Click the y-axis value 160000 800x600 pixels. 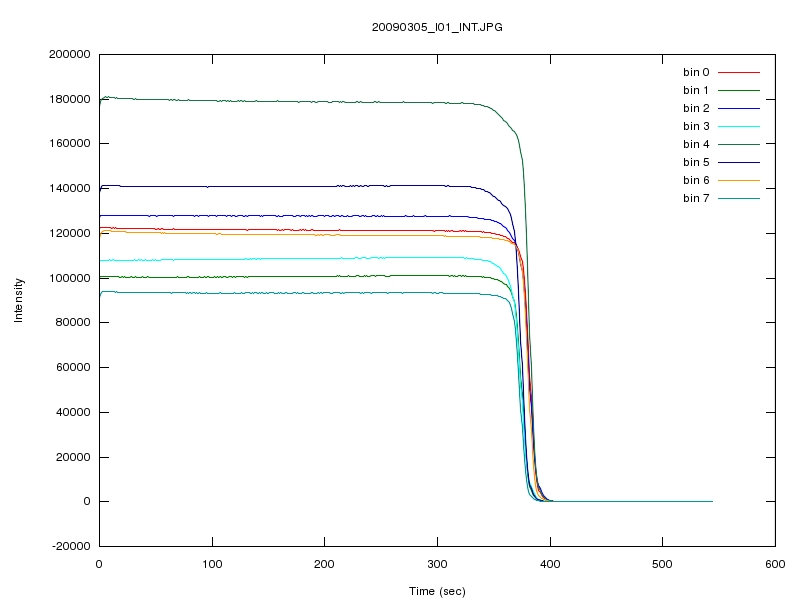(69, 143)
